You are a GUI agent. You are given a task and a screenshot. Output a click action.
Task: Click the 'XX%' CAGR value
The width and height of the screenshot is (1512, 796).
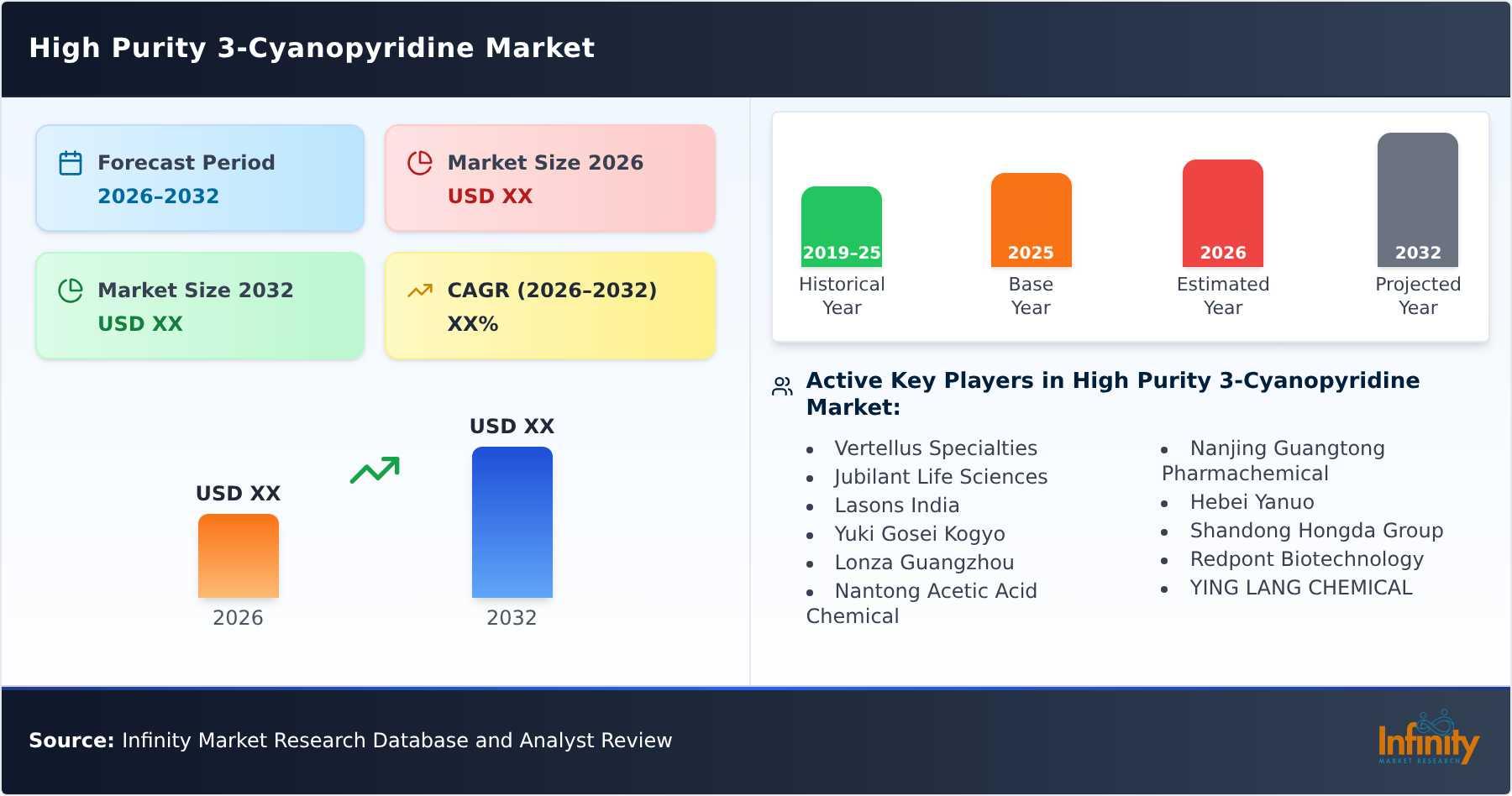(473, 324)
